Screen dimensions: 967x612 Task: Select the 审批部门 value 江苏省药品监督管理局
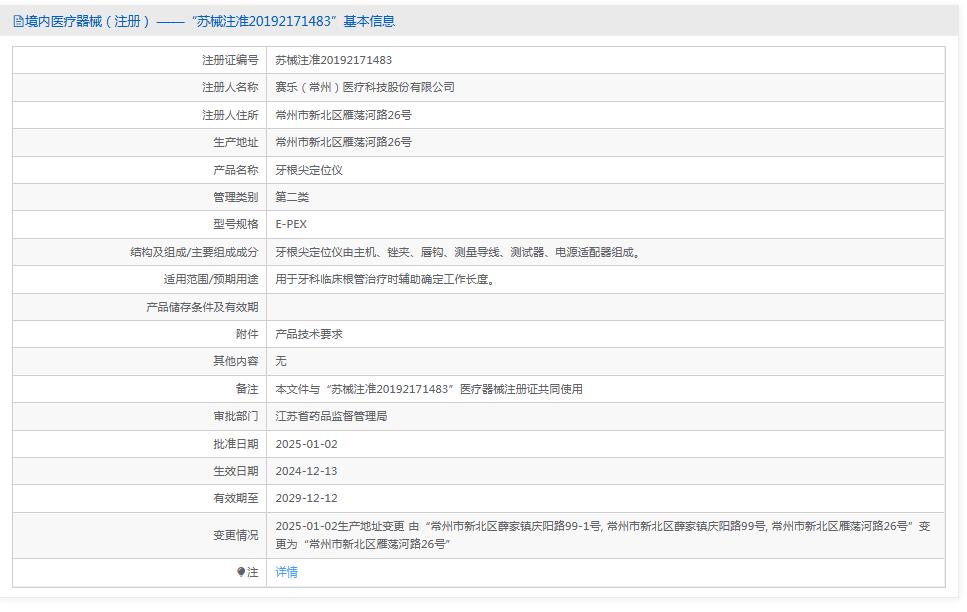click(x=330, y=416)
